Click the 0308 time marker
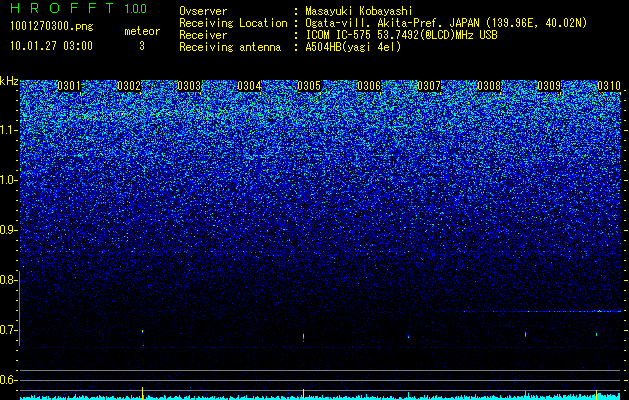629x400 pixels. [x=489, y=86]
